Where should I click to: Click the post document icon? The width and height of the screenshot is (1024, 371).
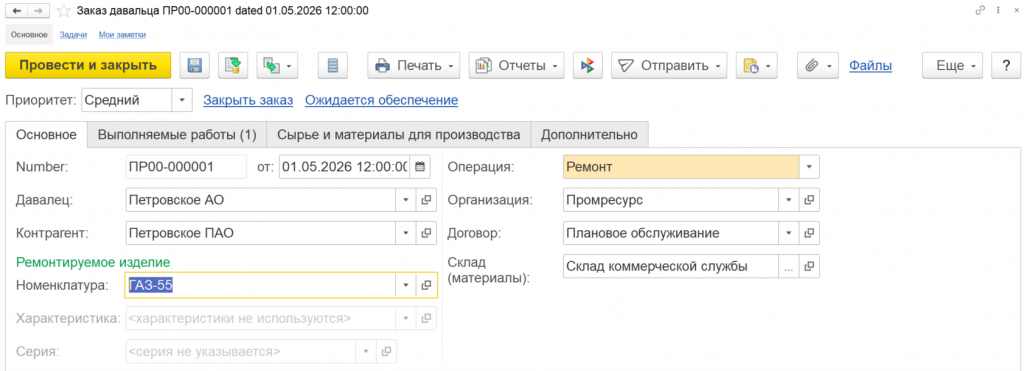[233, 65]
